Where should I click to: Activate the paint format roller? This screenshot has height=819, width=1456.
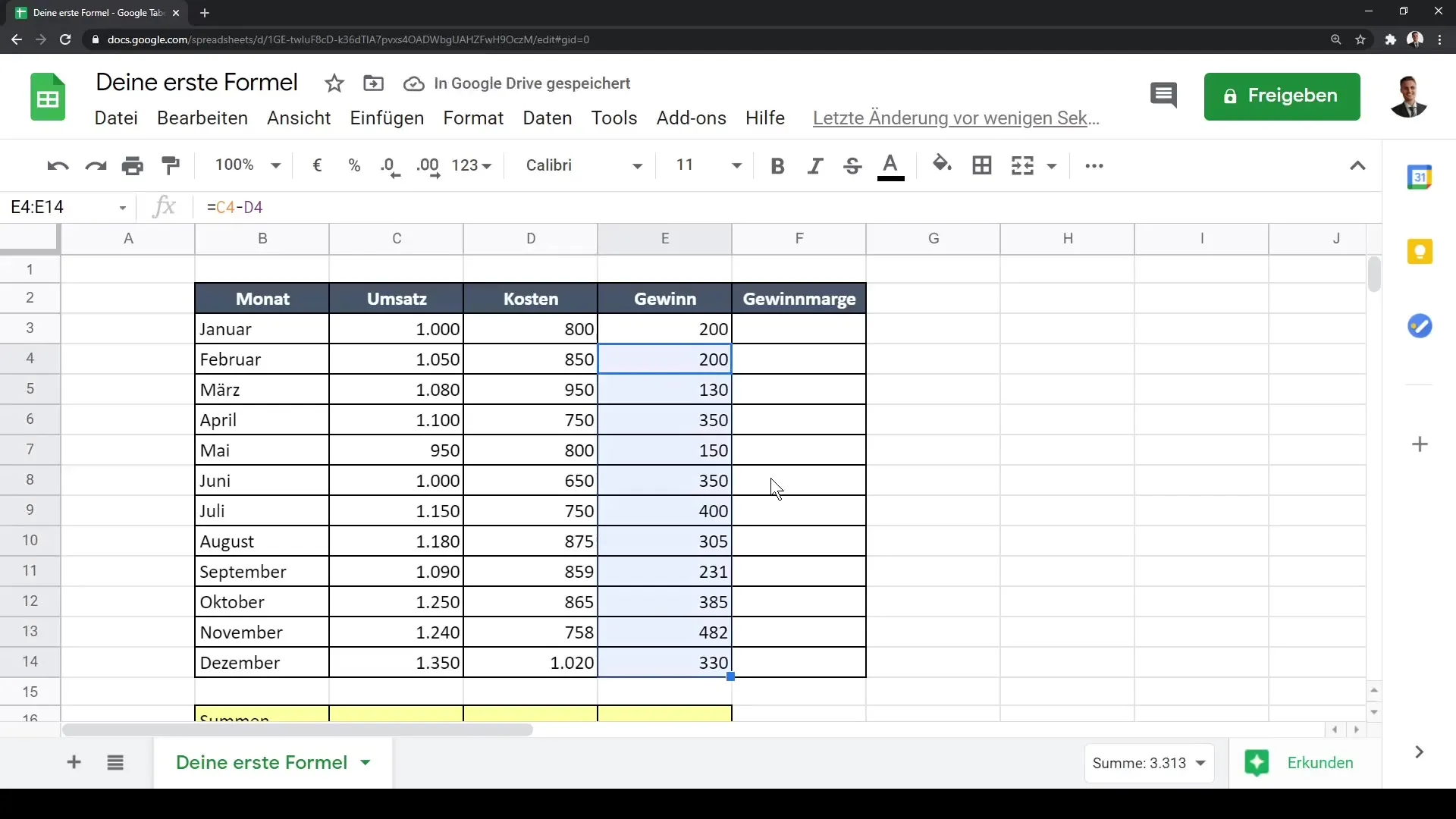171,166
